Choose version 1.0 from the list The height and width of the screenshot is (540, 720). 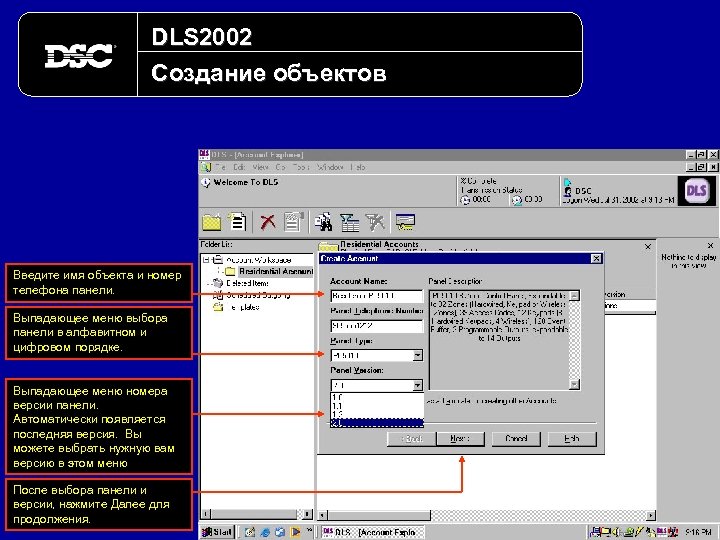(377, 398)
